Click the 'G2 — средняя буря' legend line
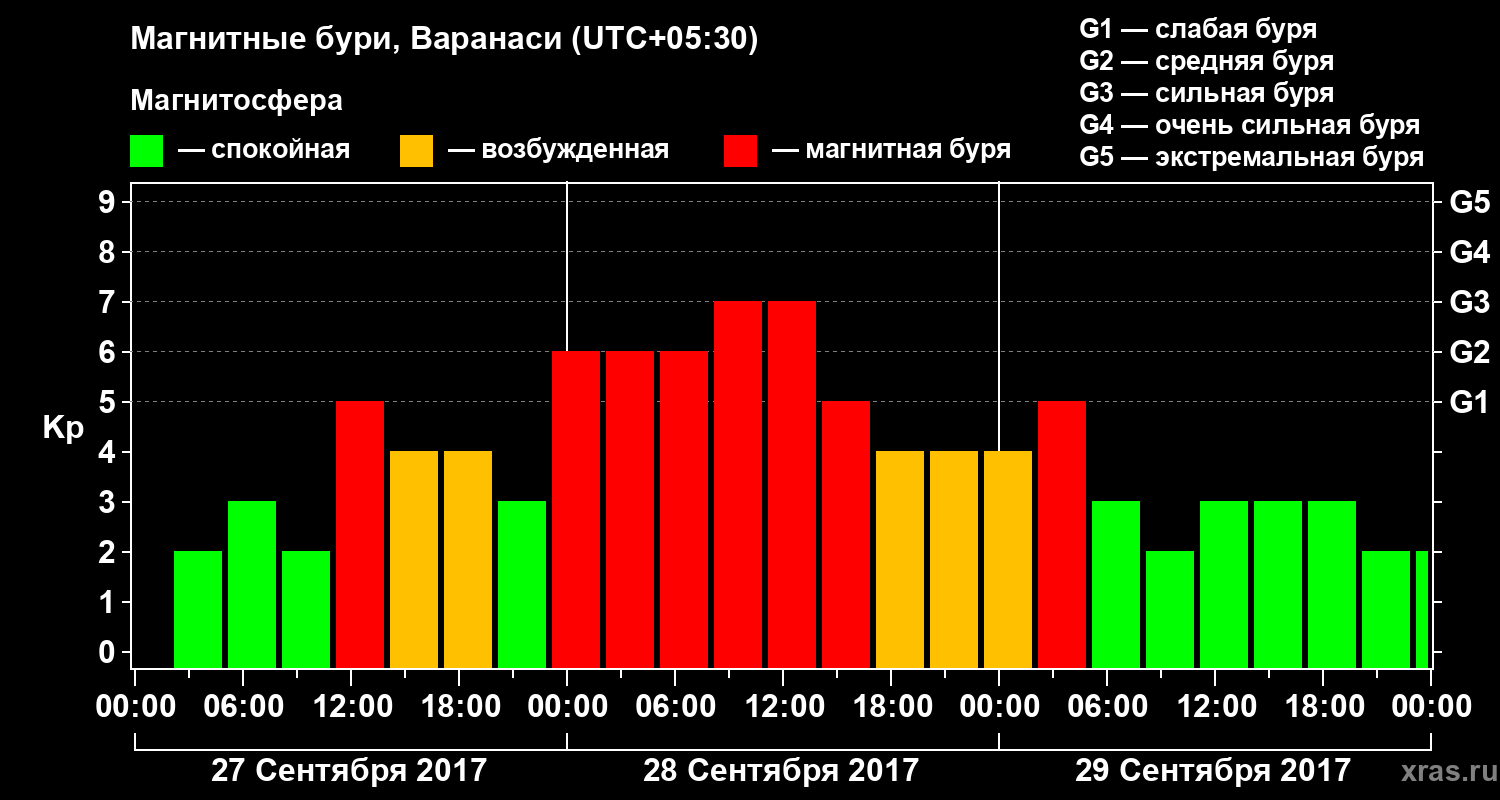 click(1207, 61)
